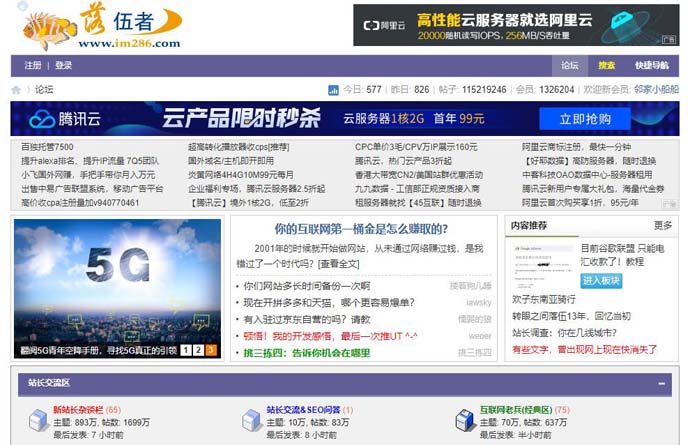Viewport: 690px width, 445px height.
Task: Open 好耶数据 高防服务器 link
Action: point(589,161)
